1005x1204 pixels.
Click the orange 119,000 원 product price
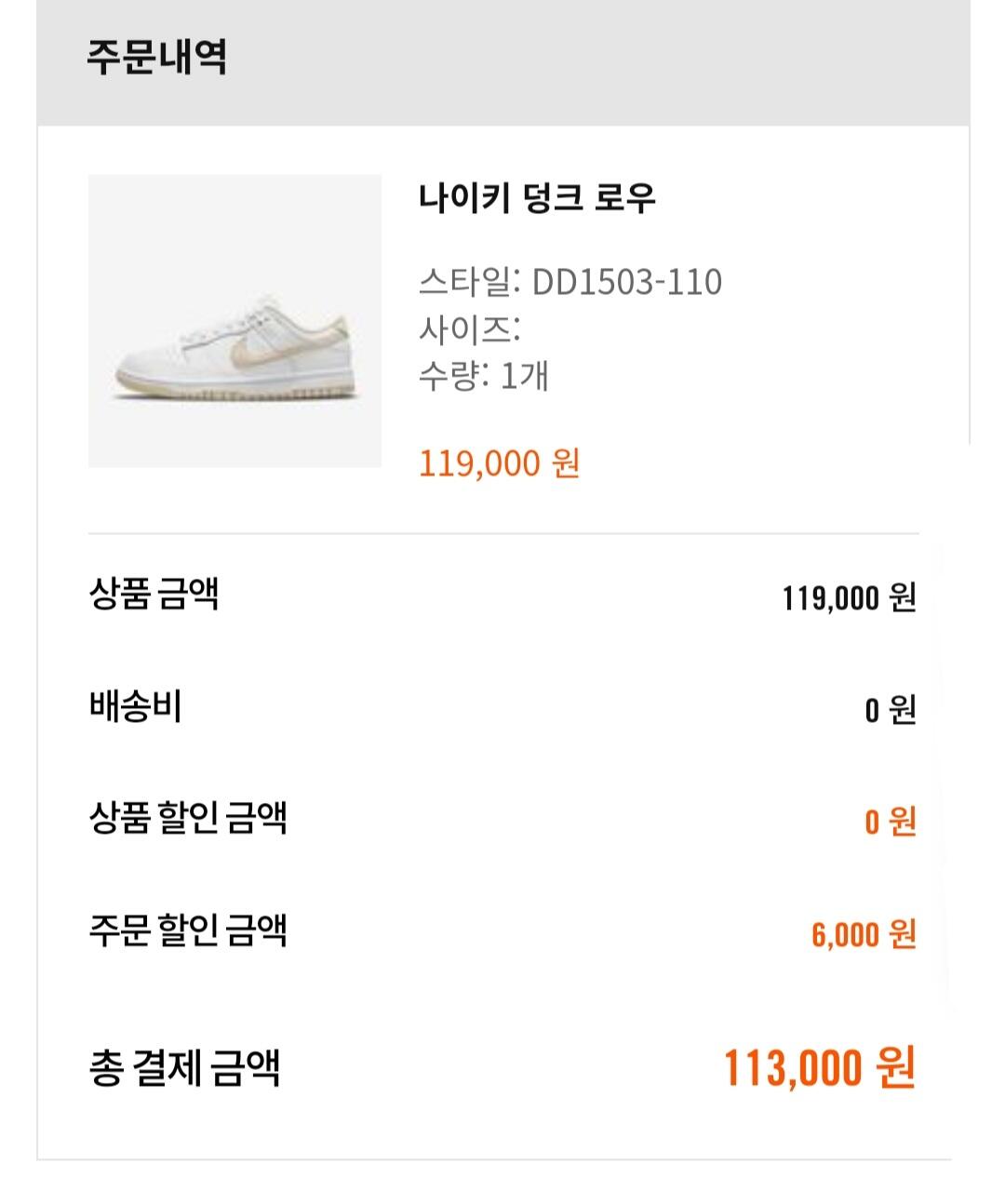click(x=499, y=462)
